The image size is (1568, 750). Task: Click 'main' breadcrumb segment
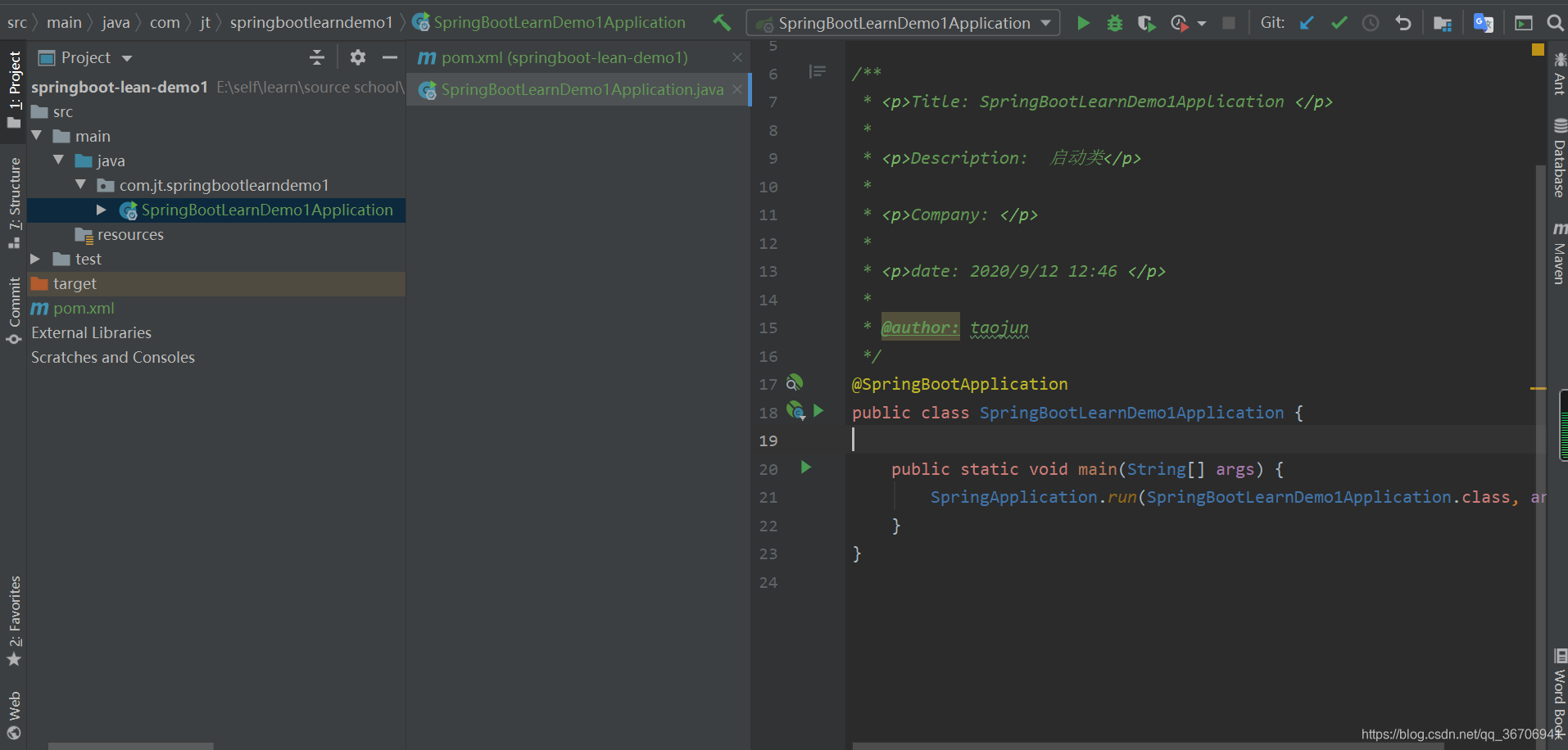coord(64,22)
